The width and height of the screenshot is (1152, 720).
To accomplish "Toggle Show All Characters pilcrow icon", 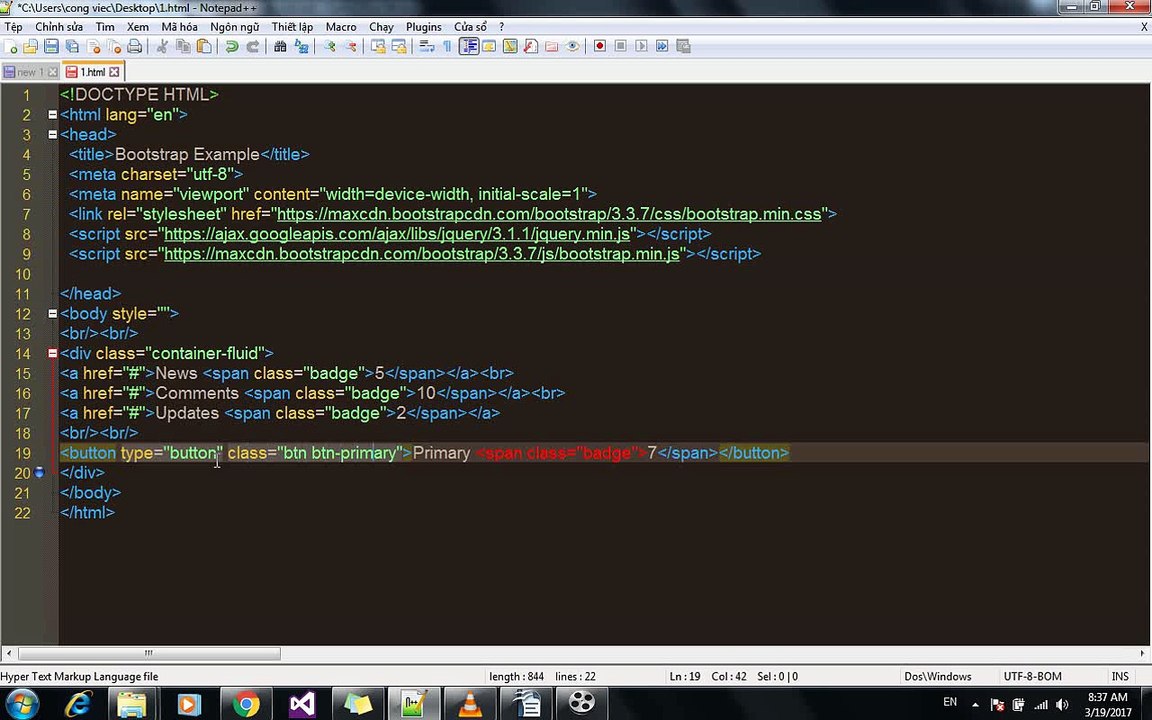I will pyautogui.click(x=447, y=46).
